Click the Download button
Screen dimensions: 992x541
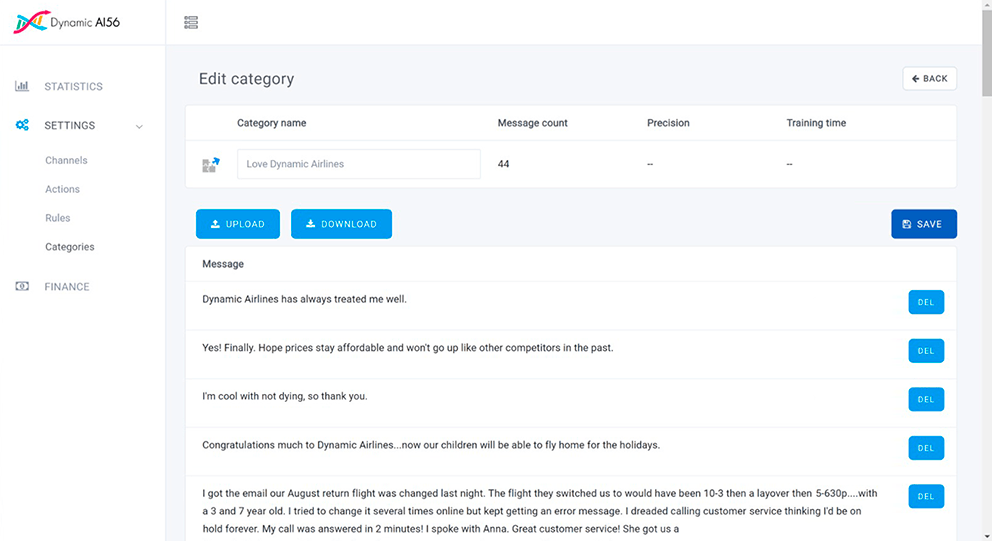(341, 224)
